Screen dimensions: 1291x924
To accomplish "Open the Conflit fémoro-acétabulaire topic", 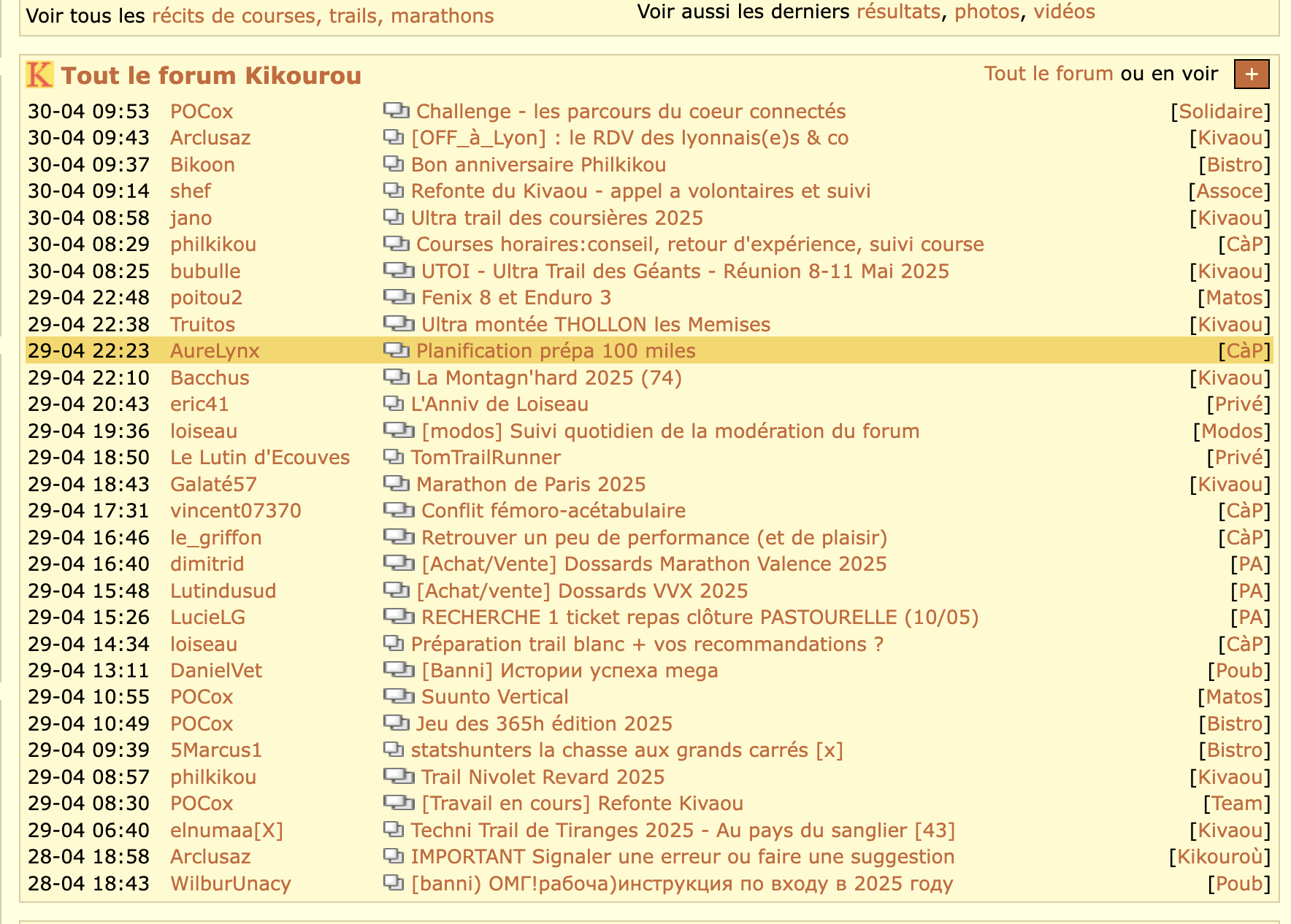I will [553, 510].
